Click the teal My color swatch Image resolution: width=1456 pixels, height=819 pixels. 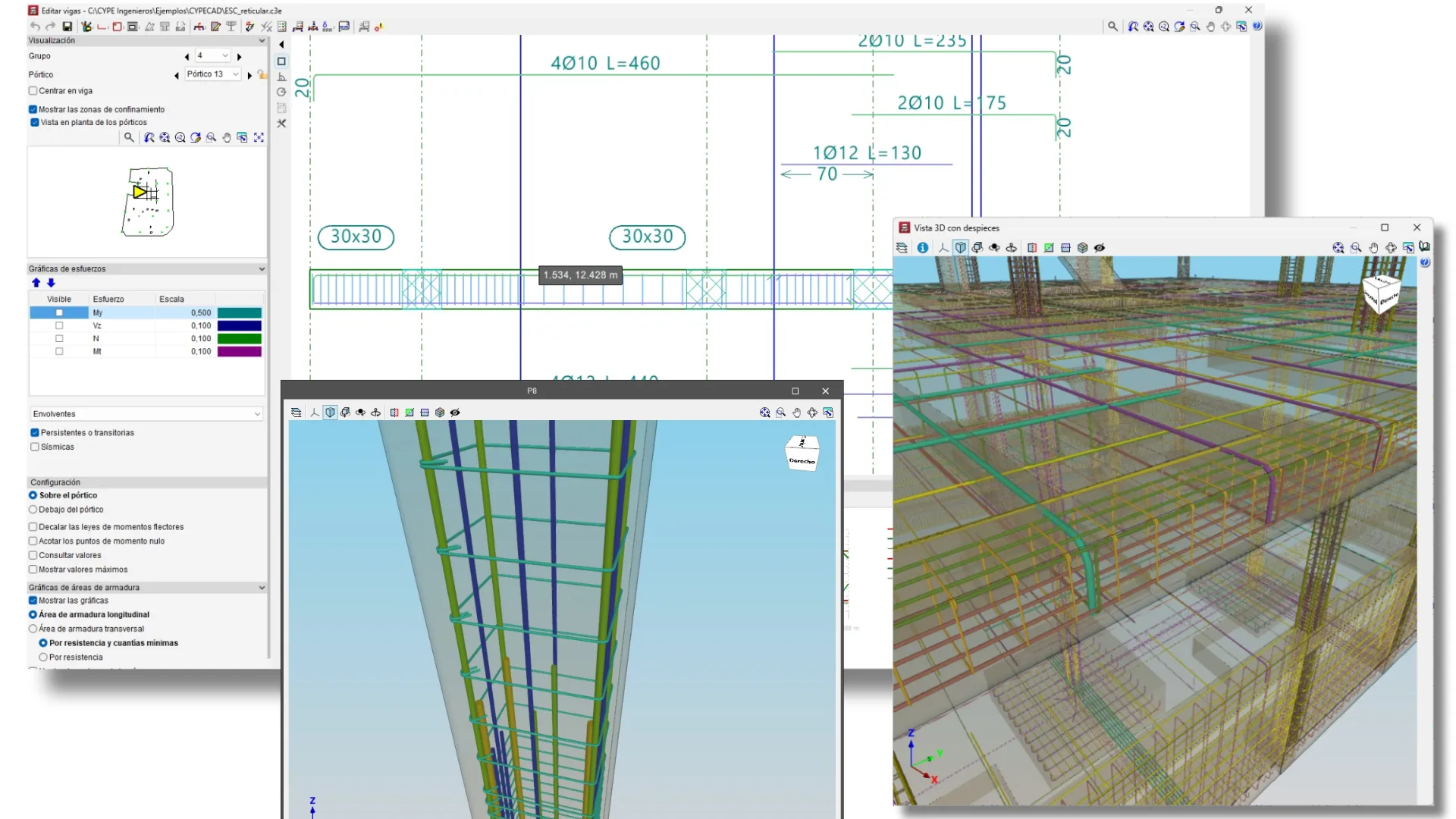[x=240, y=313]
